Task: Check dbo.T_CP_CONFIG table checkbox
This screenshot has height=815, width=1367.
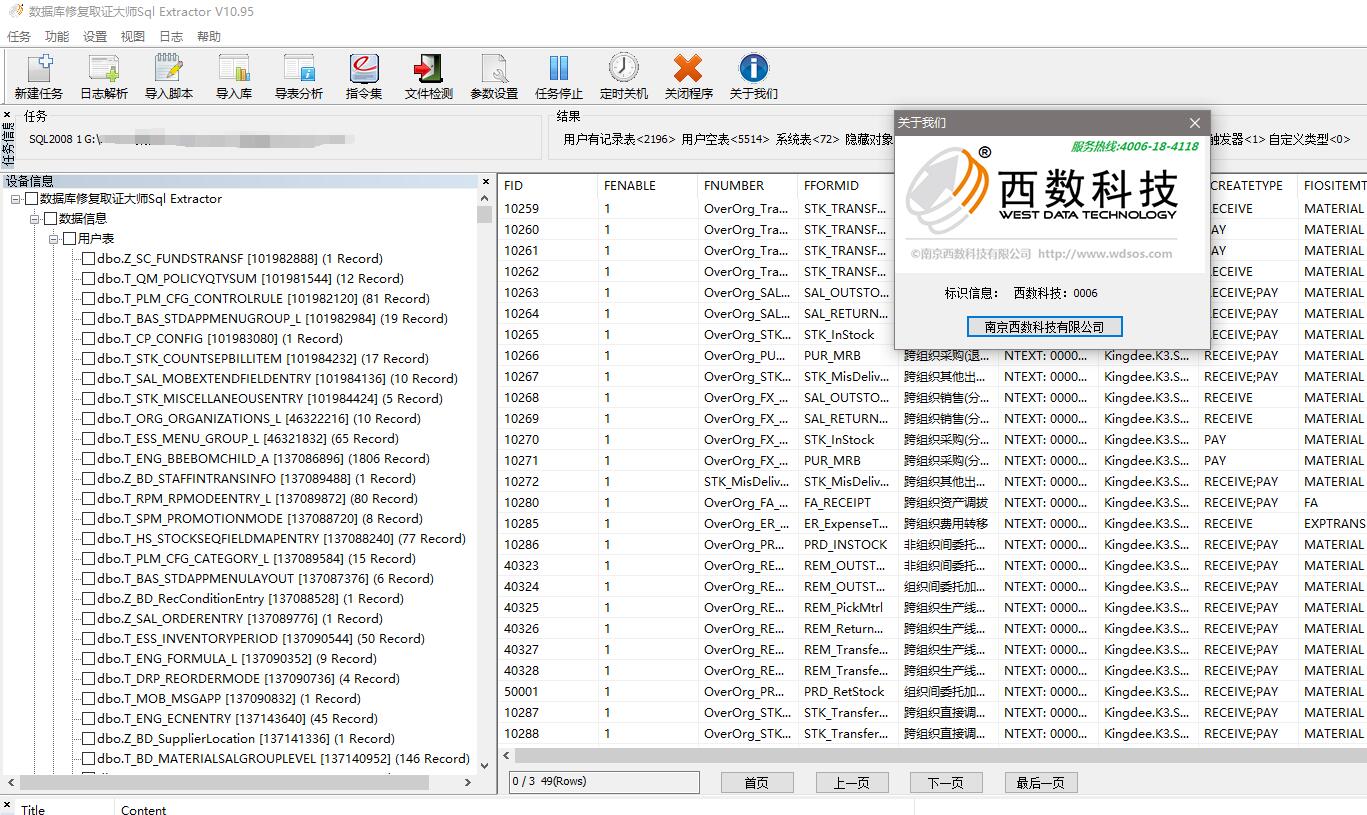Action: [x=88, y=339]
